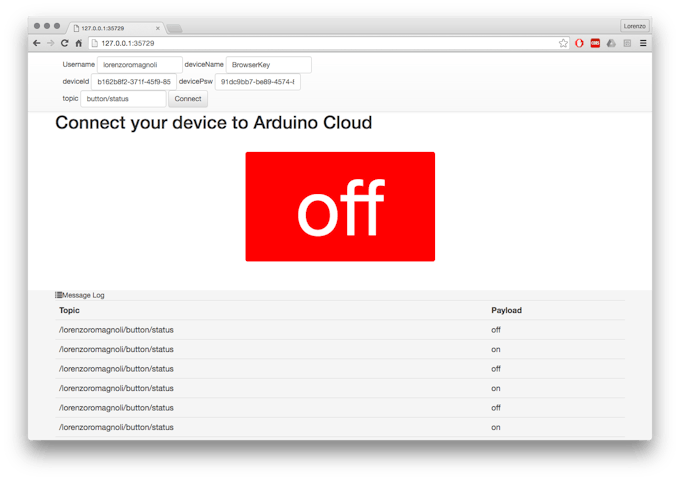
Task: Reload the current page
Action: tap(64, 43)
